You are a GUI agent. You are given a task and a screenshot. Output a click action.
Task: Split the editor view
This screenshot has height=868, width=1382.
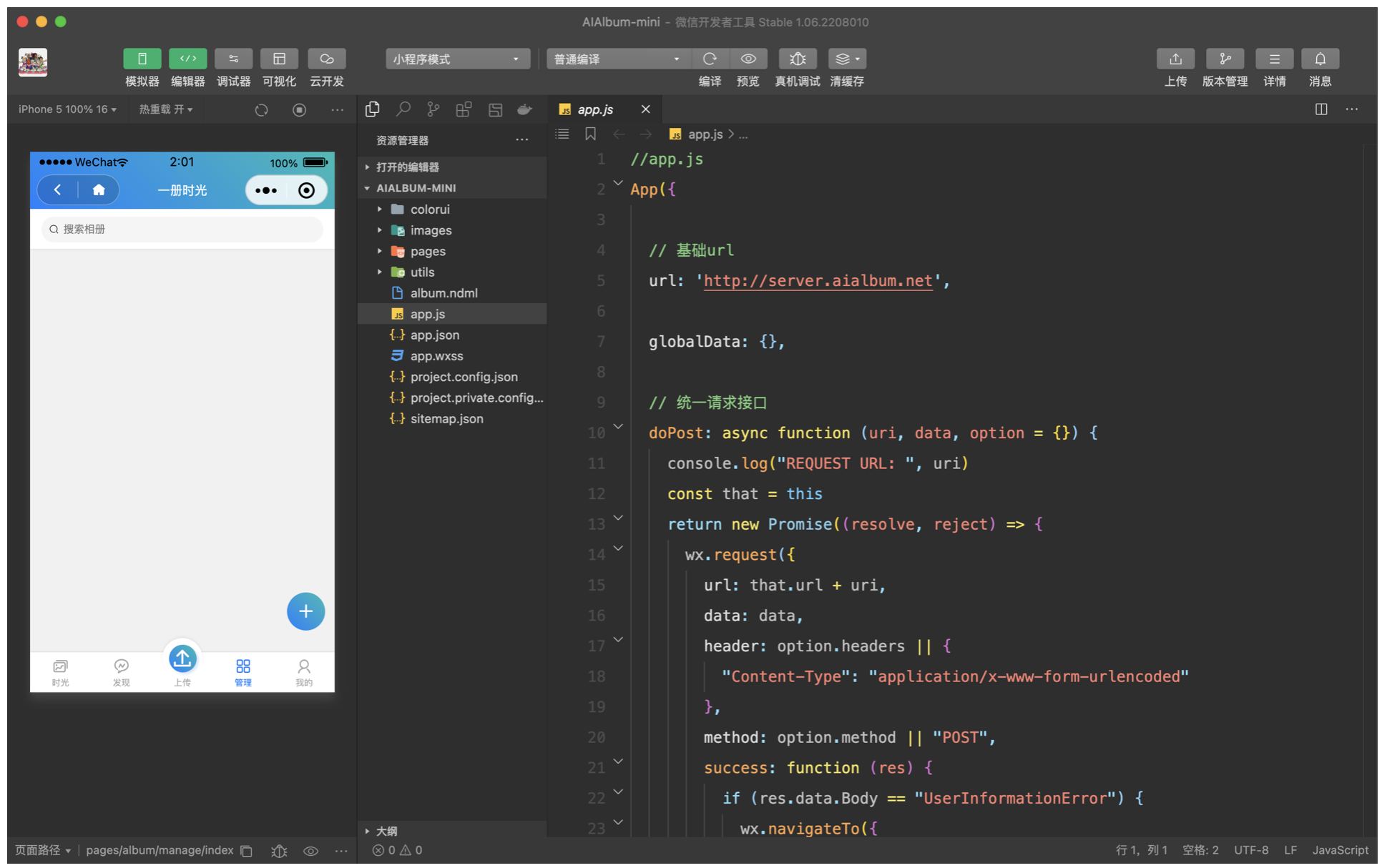pos(1320,109)
